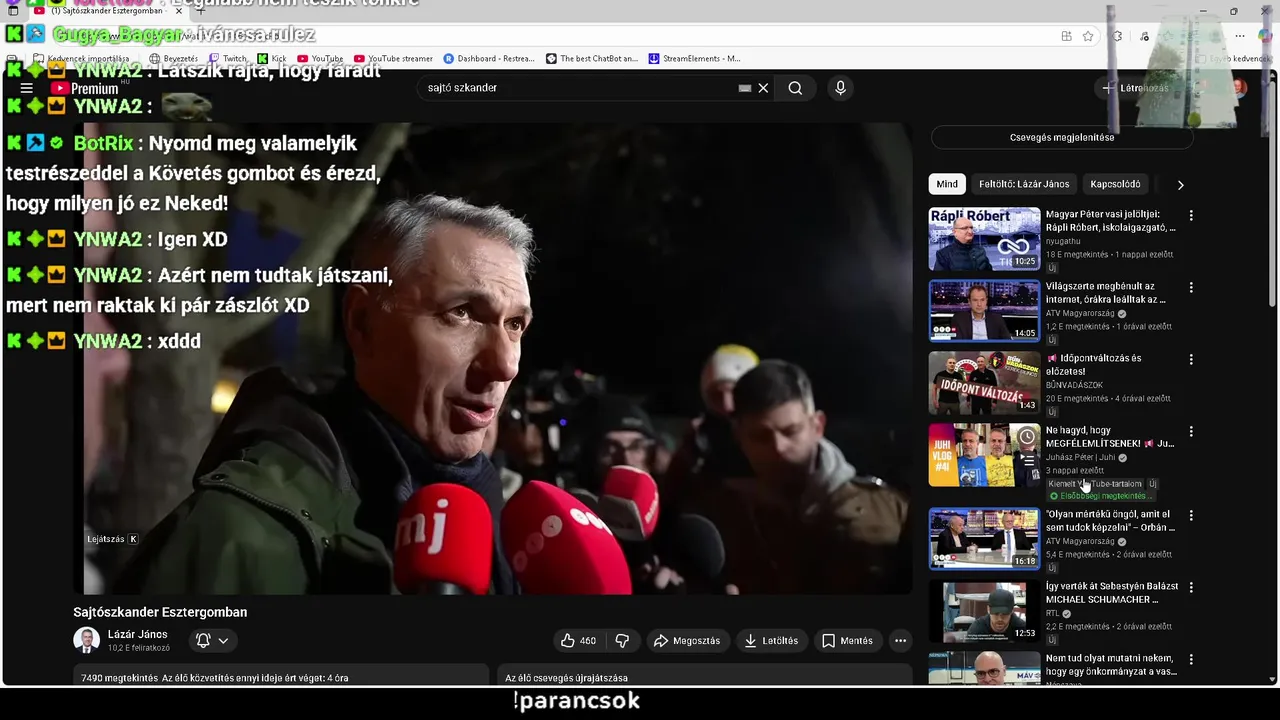Bookmark this page with the star icon

pyautogui.click(x=1087, y=36)
